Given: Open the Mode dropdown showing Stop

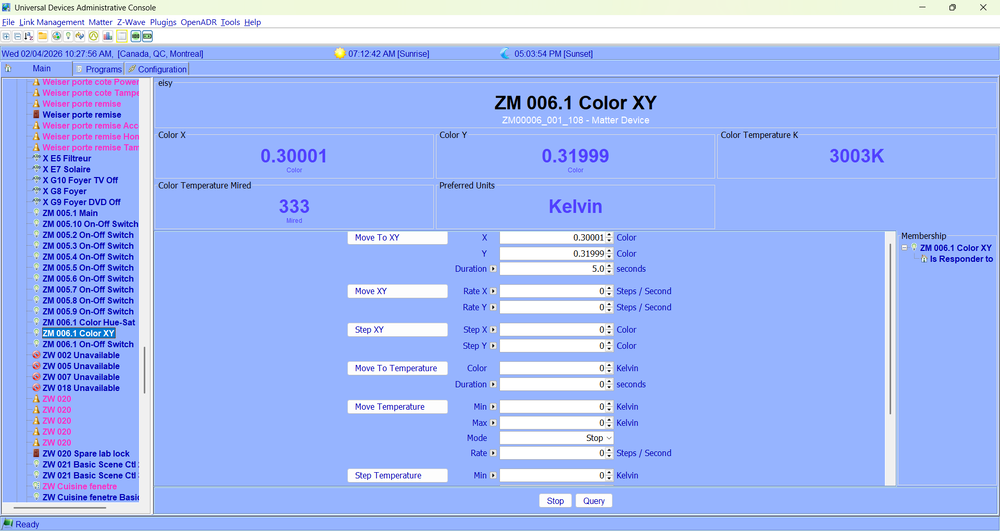Looking at the screenshot, I should click(x=556, y=438).
